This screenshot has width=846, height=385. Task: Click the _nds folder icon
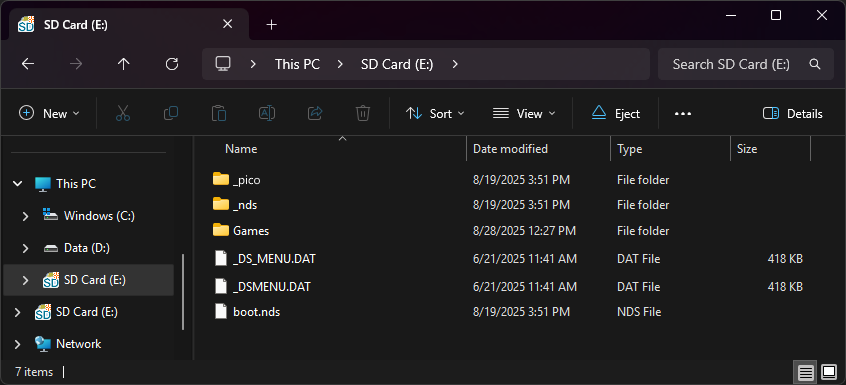[221, 204]
